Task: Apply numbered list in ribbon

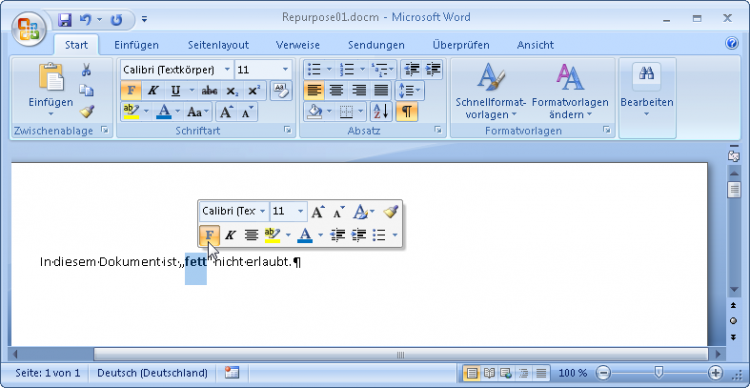Action: (x=346, y=70)
